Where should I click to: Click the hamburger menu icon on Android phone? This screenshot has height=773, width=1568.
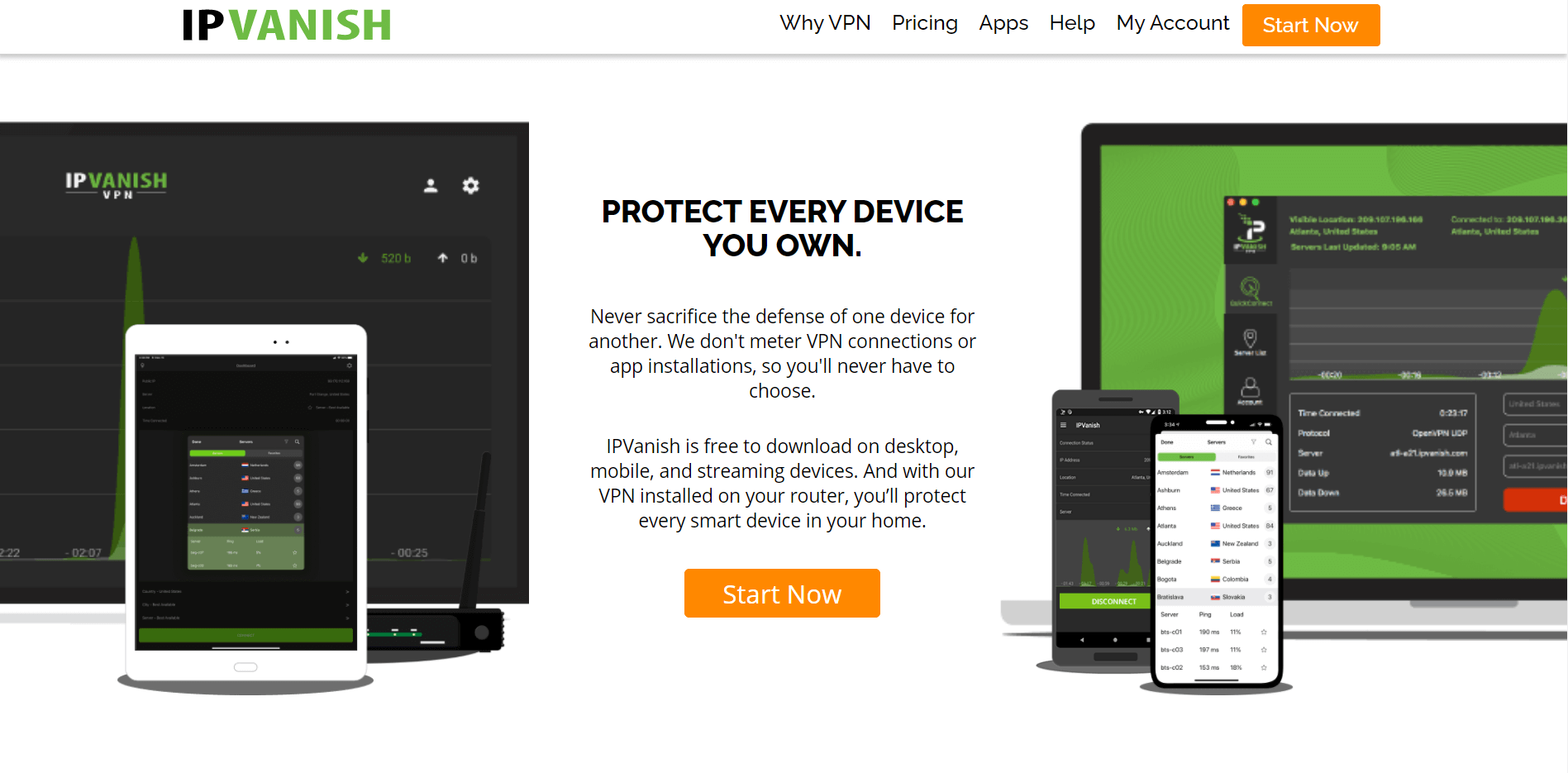pyautogui.click(x=1064, y=425)
